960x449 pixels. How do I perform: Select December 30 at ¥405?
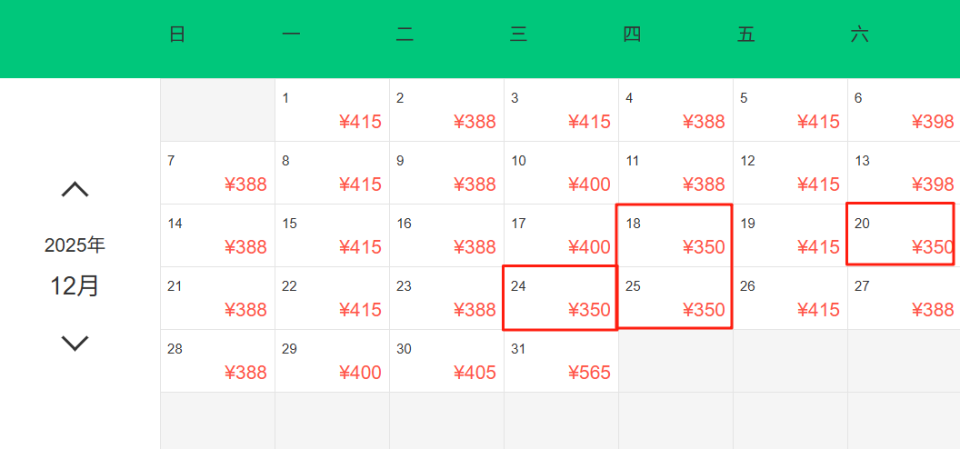click(446, 361)
